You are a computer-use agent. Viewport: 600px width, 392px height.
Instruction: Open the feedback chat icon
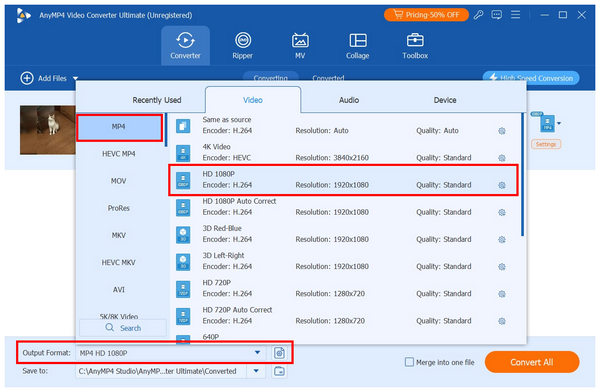click(497, 15)
